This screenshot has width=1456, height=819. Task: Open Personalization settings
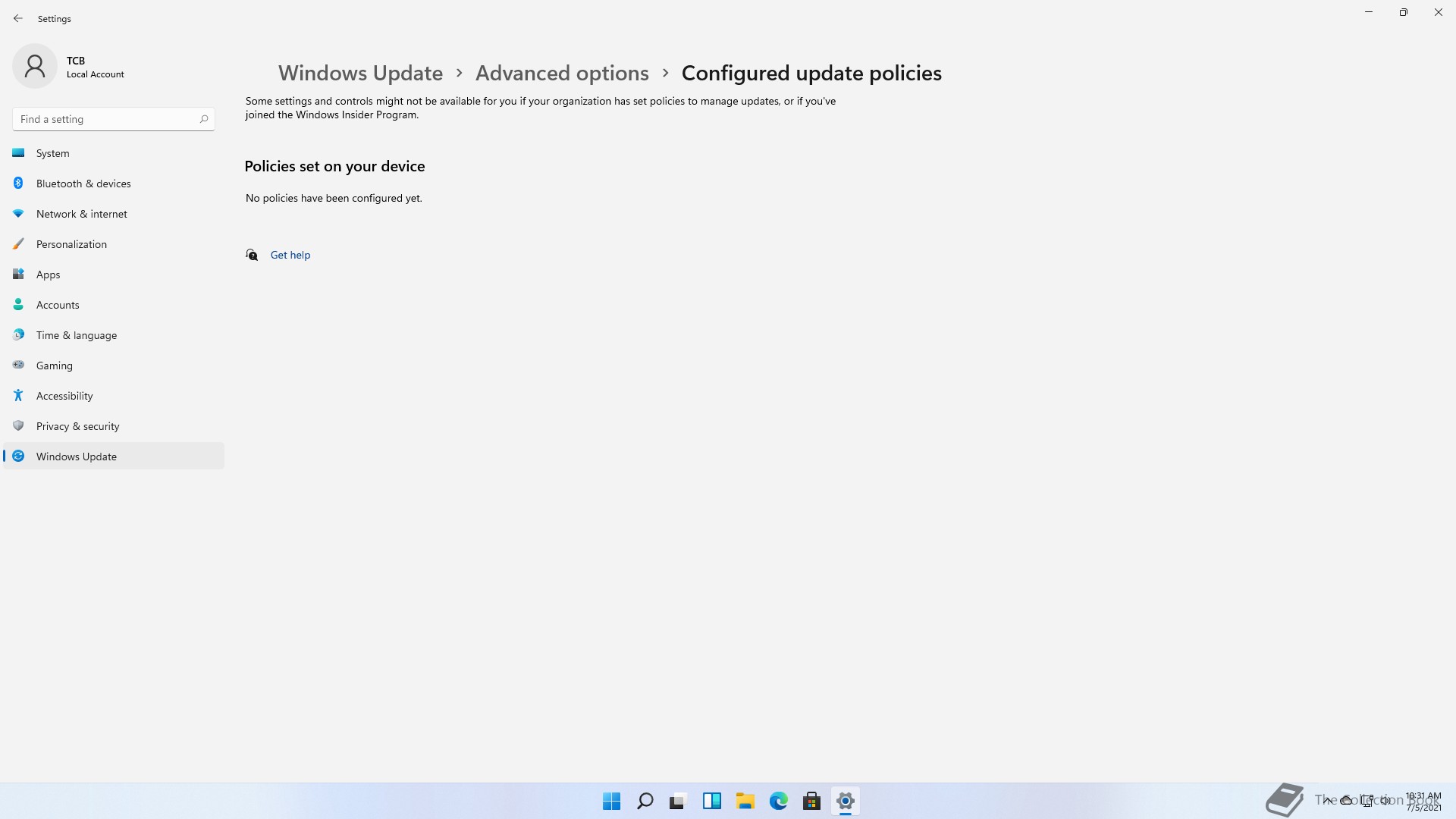[114, 244]
